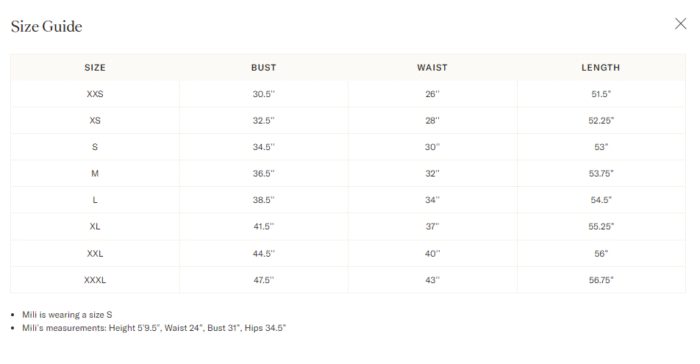Click the Size Guide heading
This screenshot has width=700, height=364.
click(46, 26)
